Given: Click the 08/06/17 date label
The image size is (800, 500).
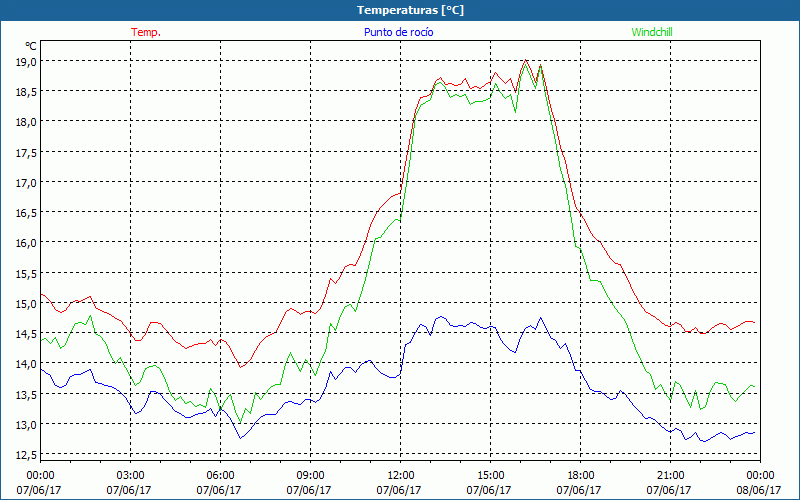Looking at the screenshot, I should point(759,490).
